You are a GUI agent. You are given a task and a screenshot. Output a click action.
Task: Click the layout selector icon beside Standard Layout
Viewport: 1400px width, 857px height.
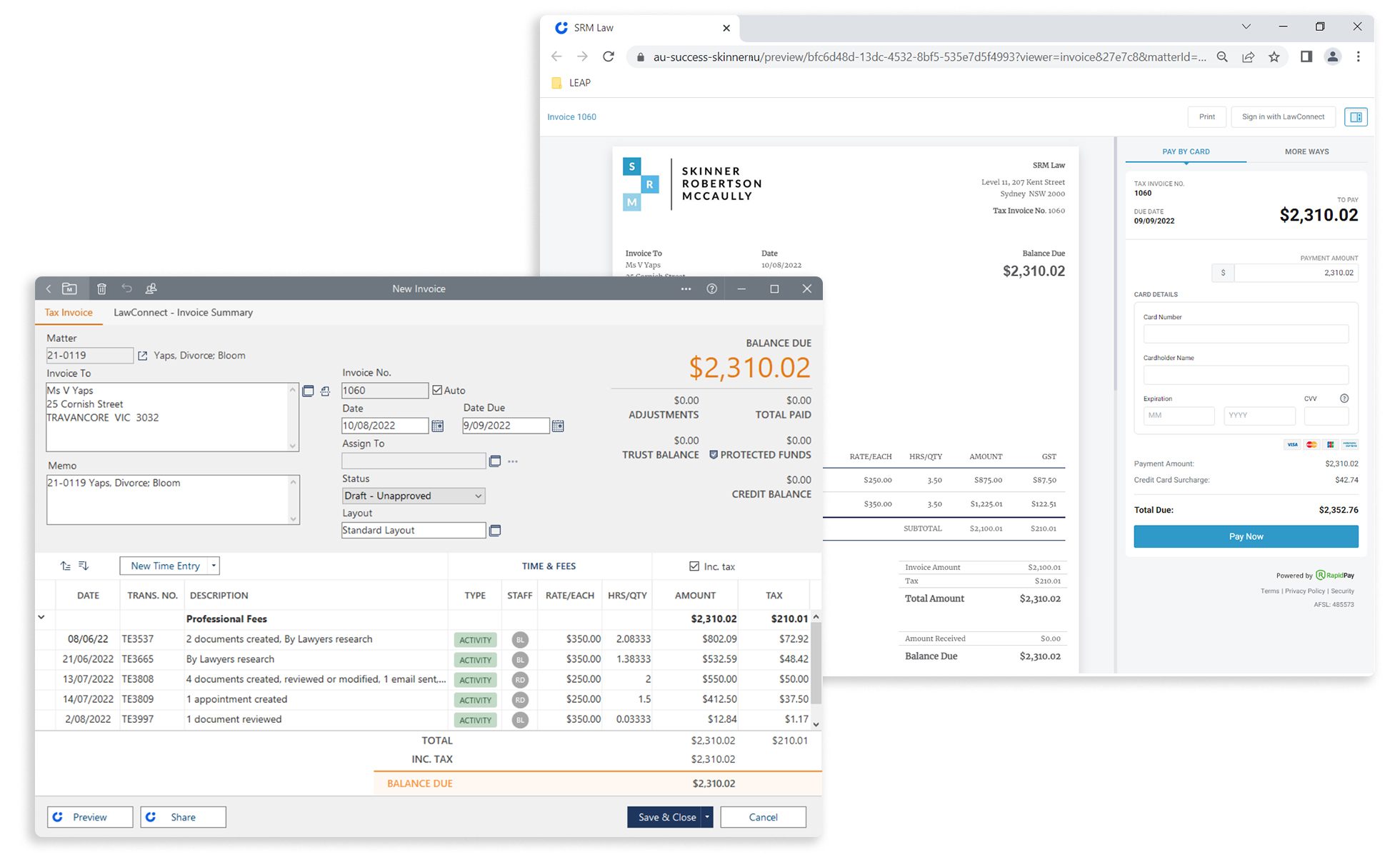coord(495,530)
